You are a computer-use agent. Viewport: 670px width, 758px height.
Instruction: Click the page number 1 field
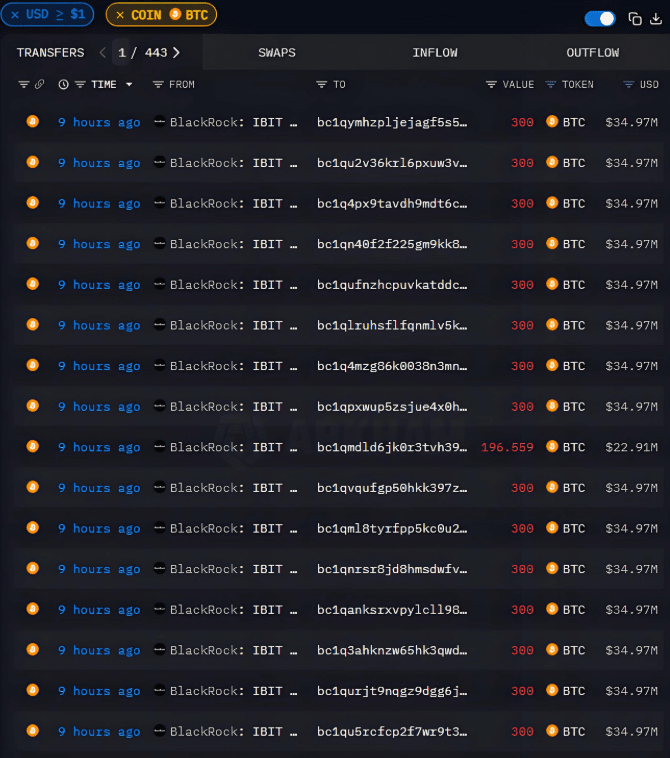122,53
